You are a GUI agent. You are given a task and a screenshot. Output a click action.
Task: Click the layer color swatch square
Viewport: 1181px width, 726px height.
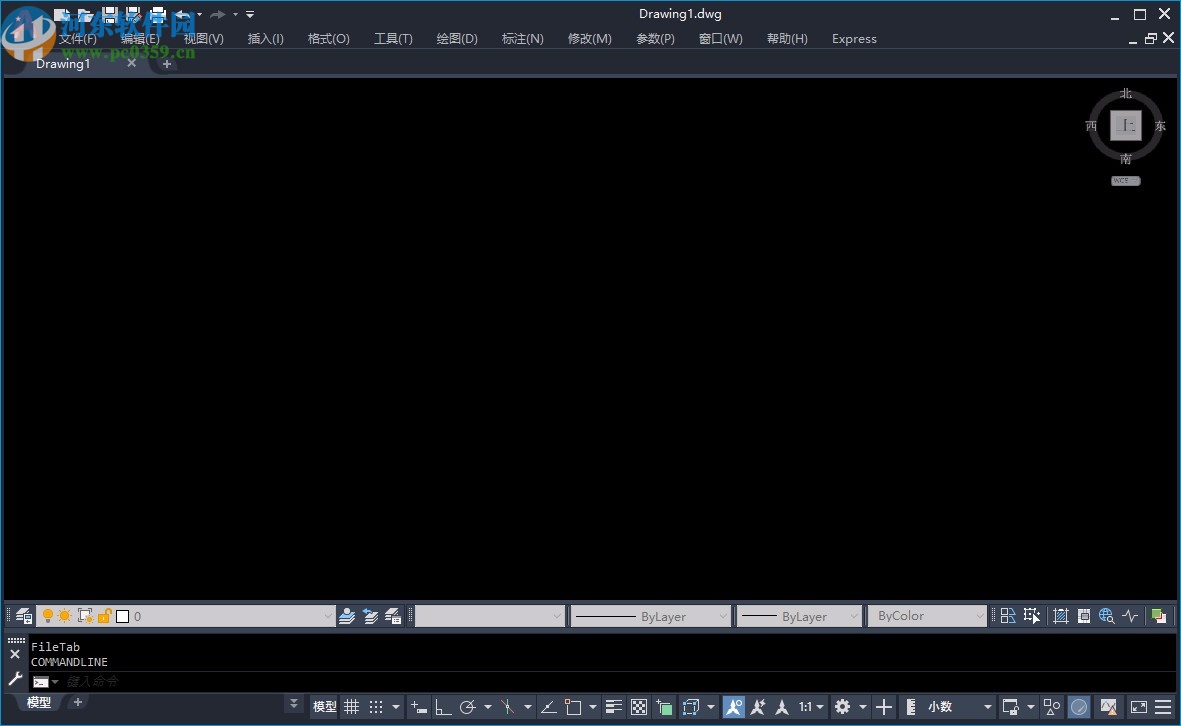coord(121,616)
